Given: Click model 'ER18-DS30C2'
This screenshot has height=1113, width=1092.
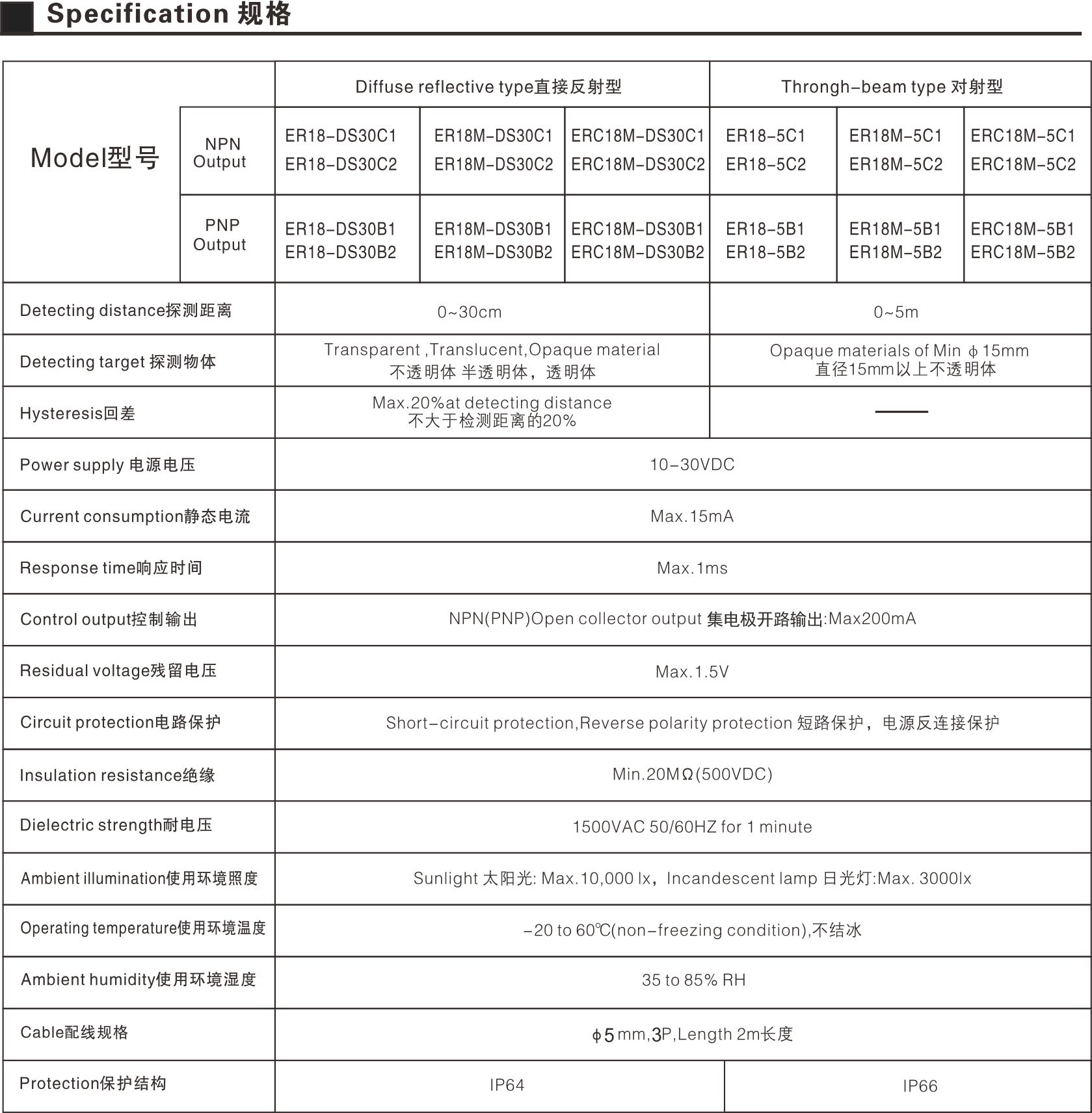Looking at the screenshot, I should 341,164.
